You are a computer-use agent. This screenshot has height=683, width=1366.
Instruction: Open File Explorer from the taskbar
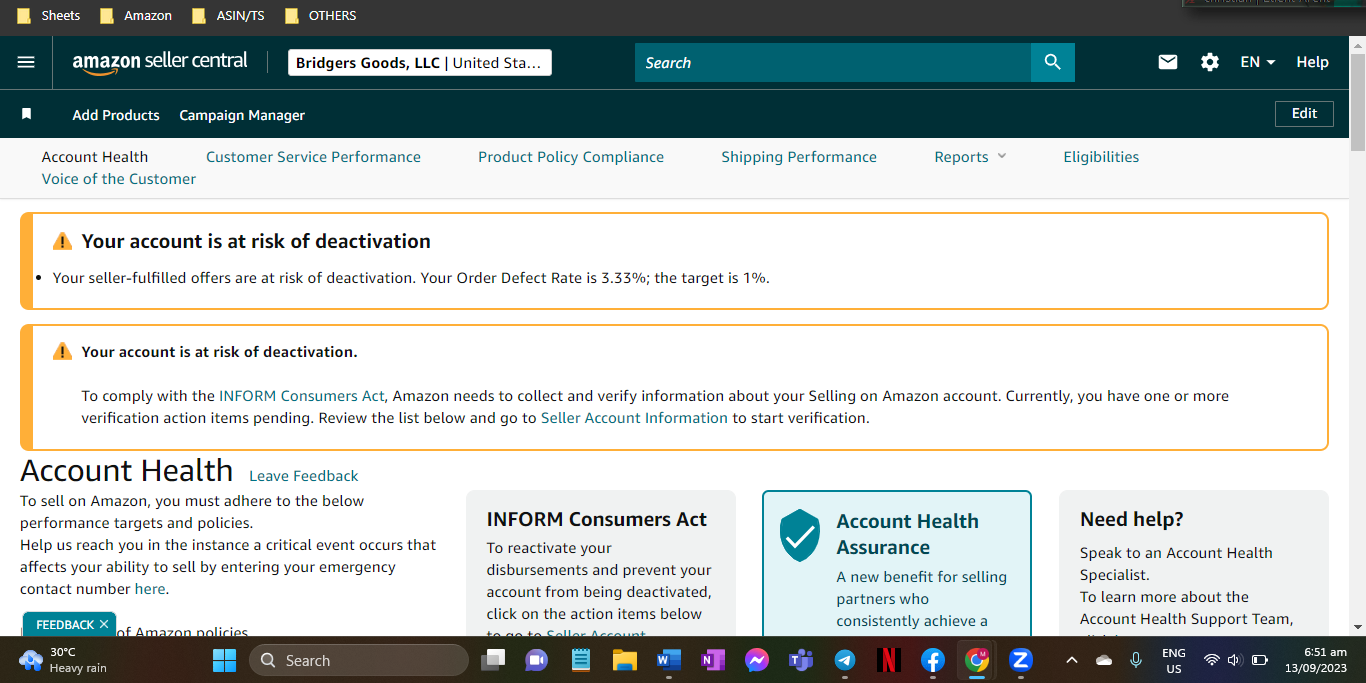click(x=625, y=660)
